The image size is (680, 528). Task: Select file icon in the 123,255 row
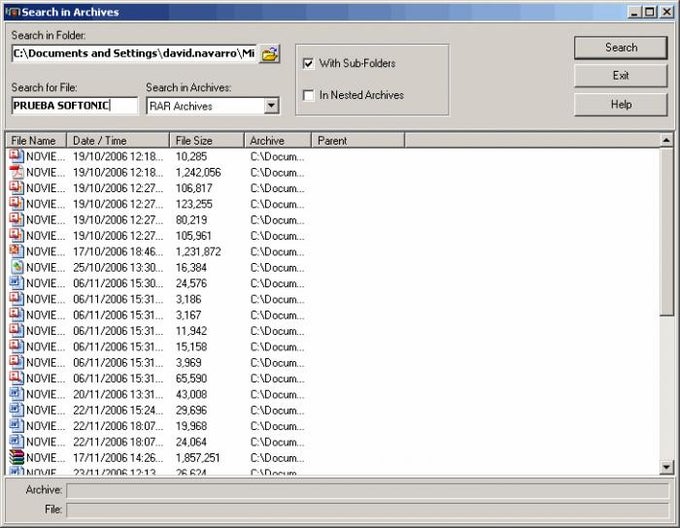tap(16, 204)
